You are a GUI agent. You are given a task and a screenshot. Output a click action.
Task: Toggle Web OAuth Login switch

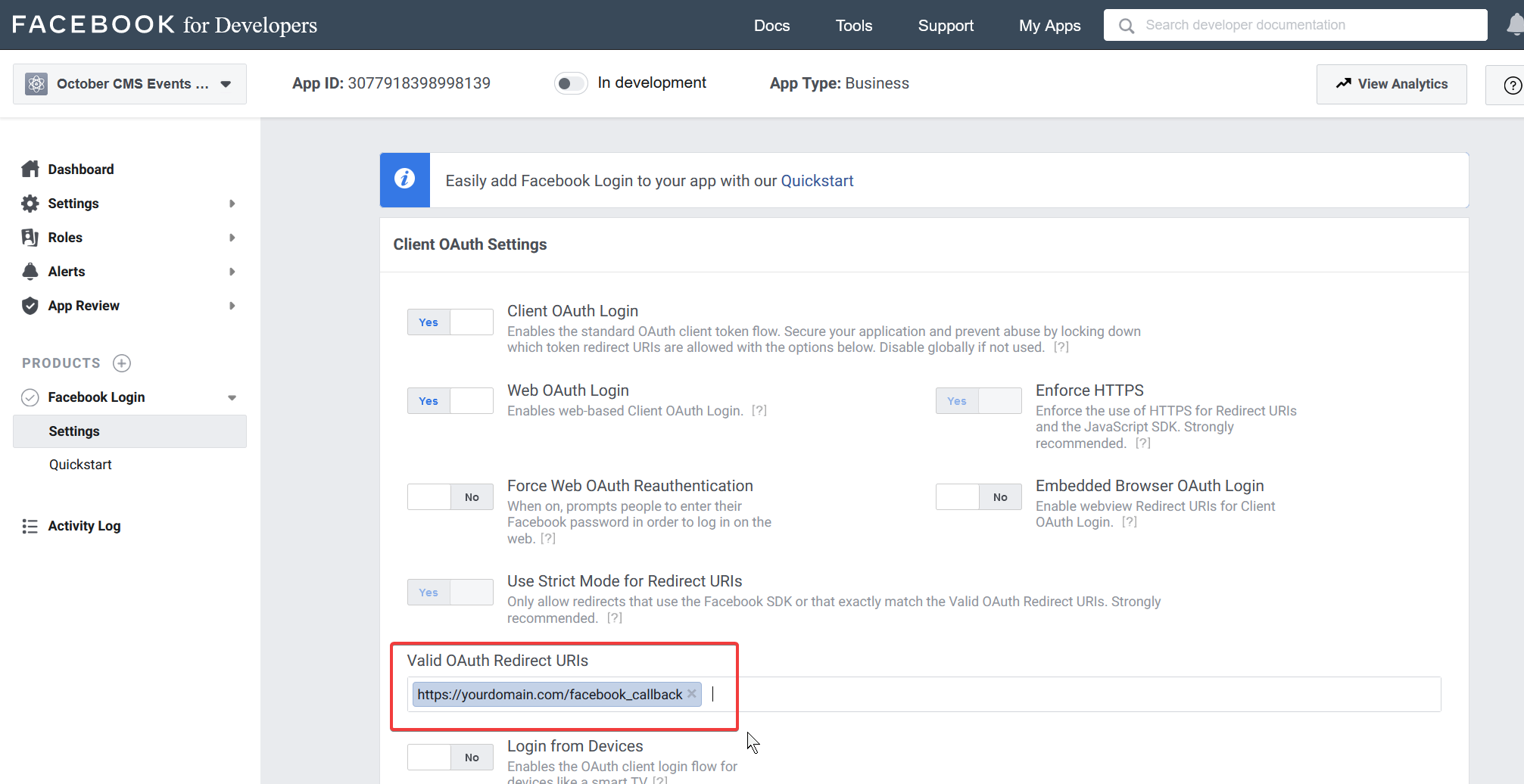(450, 400)
